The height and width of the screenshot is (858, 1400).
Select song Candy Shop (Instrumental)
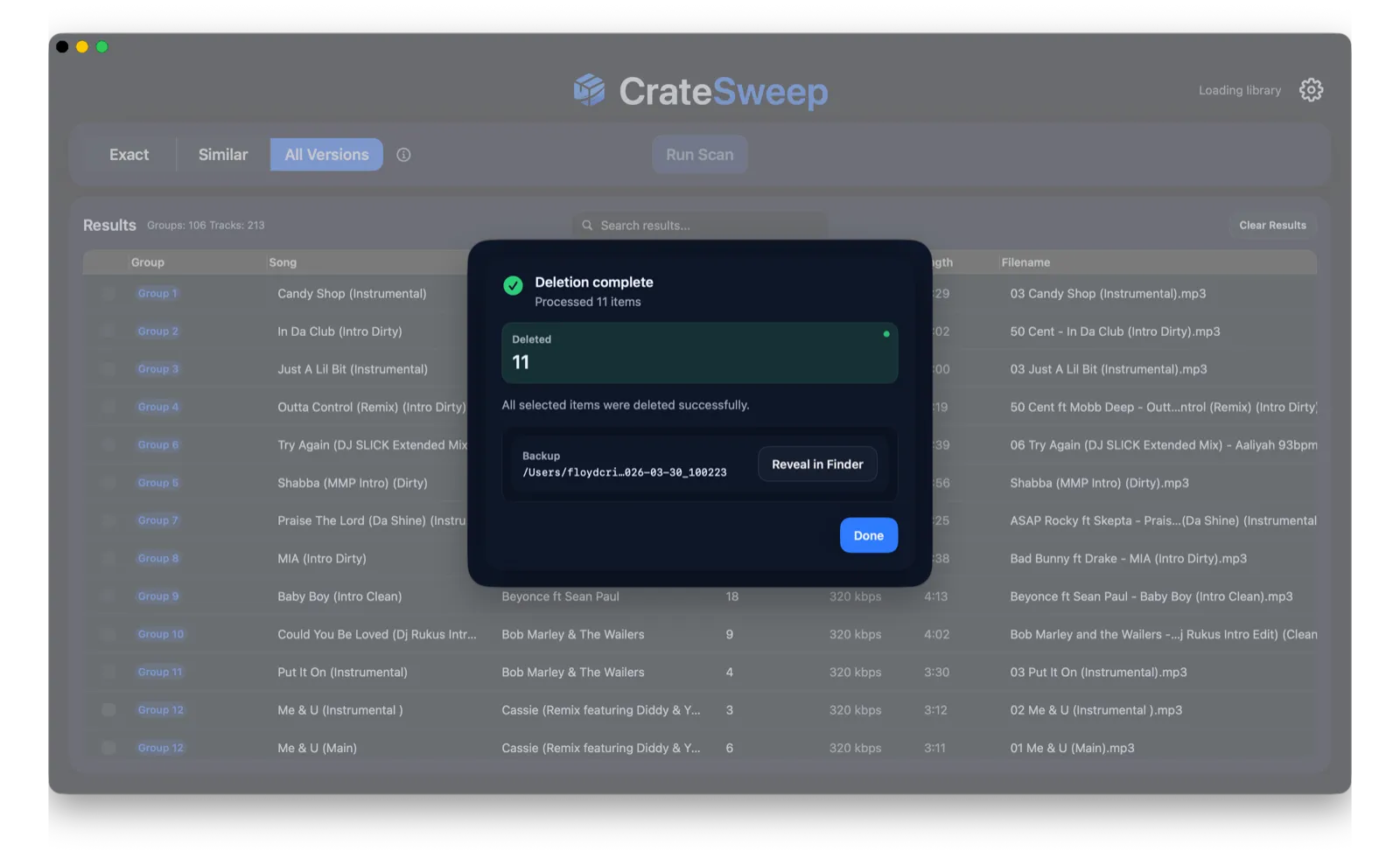[x=352, y=294]
